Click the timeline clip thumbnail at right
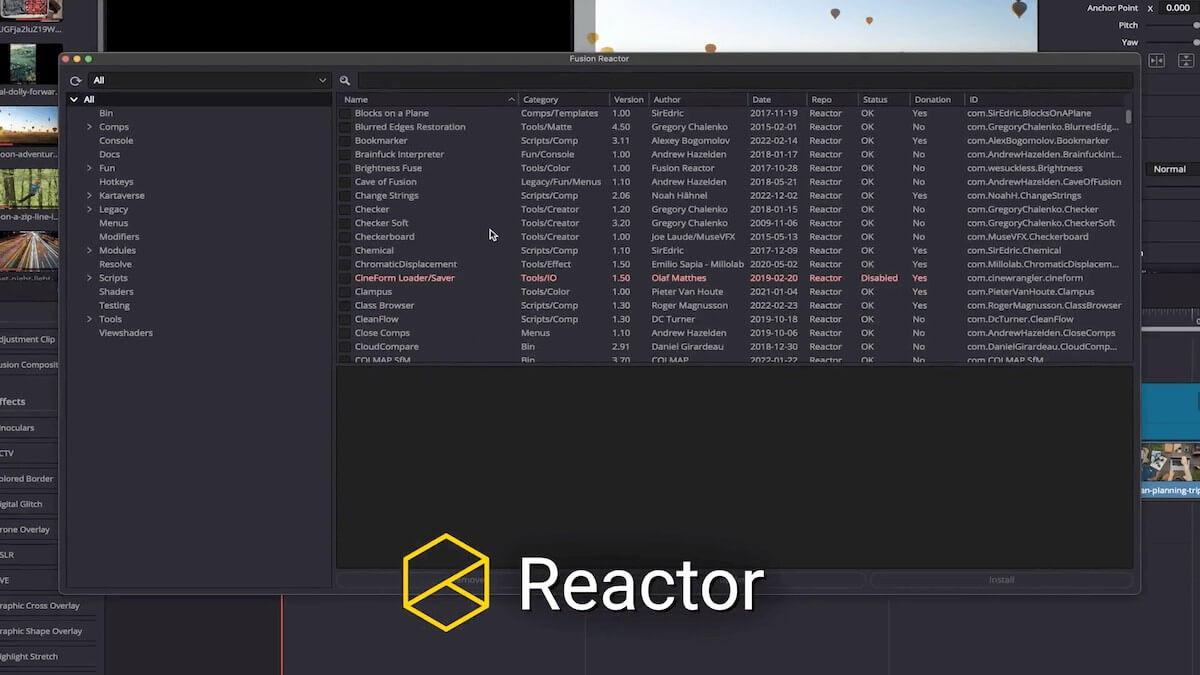1200x675 pixels. (1170, 464)
